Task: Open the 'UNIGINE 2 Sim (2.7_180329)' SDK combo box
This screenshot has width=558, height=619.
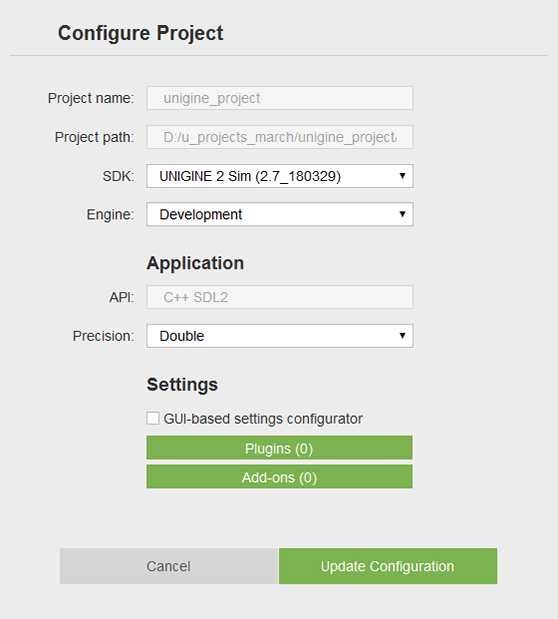Action: pos(280,176)
